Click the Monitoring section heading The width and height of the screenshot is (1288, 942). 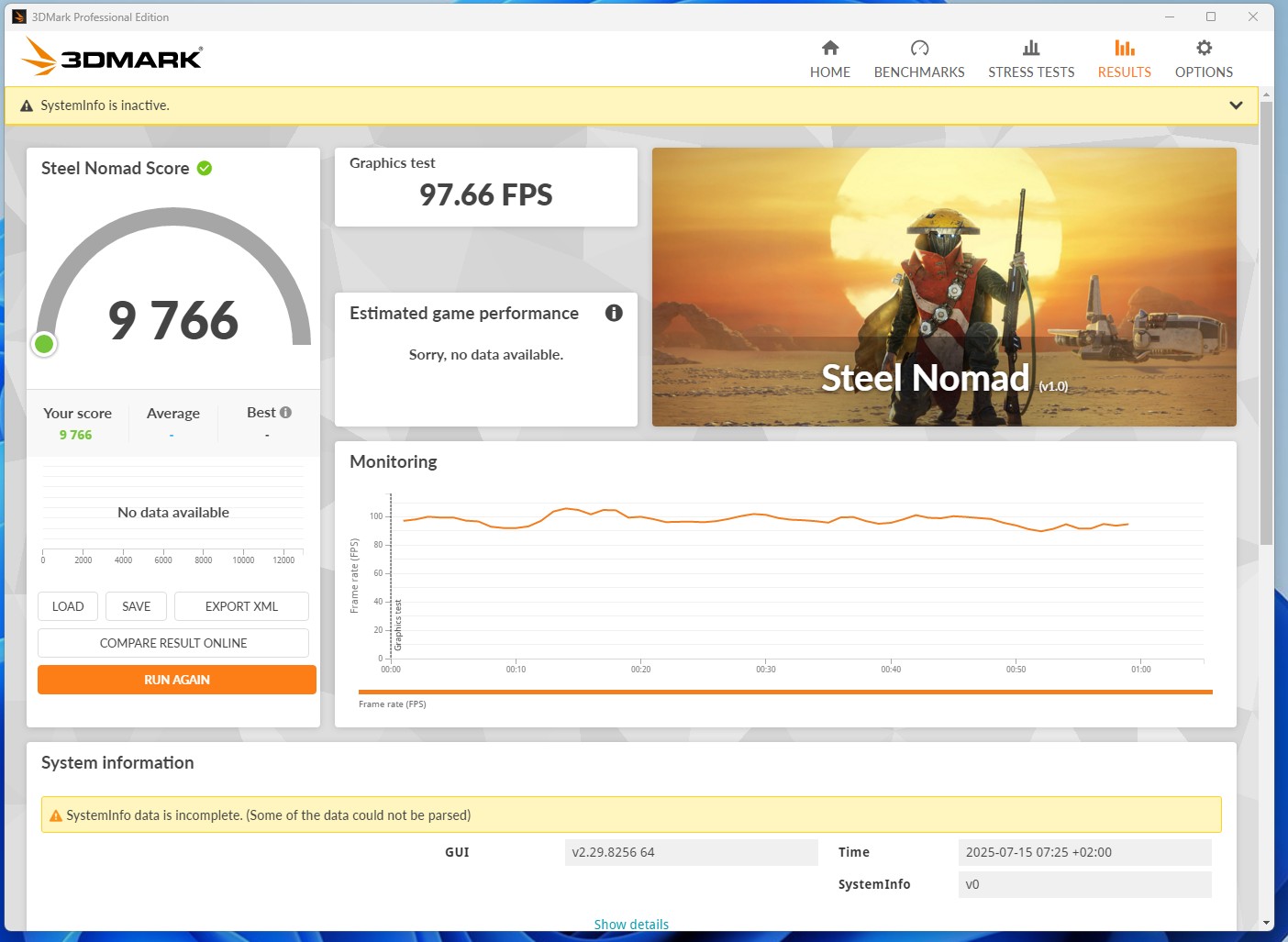tap(394, 461)
